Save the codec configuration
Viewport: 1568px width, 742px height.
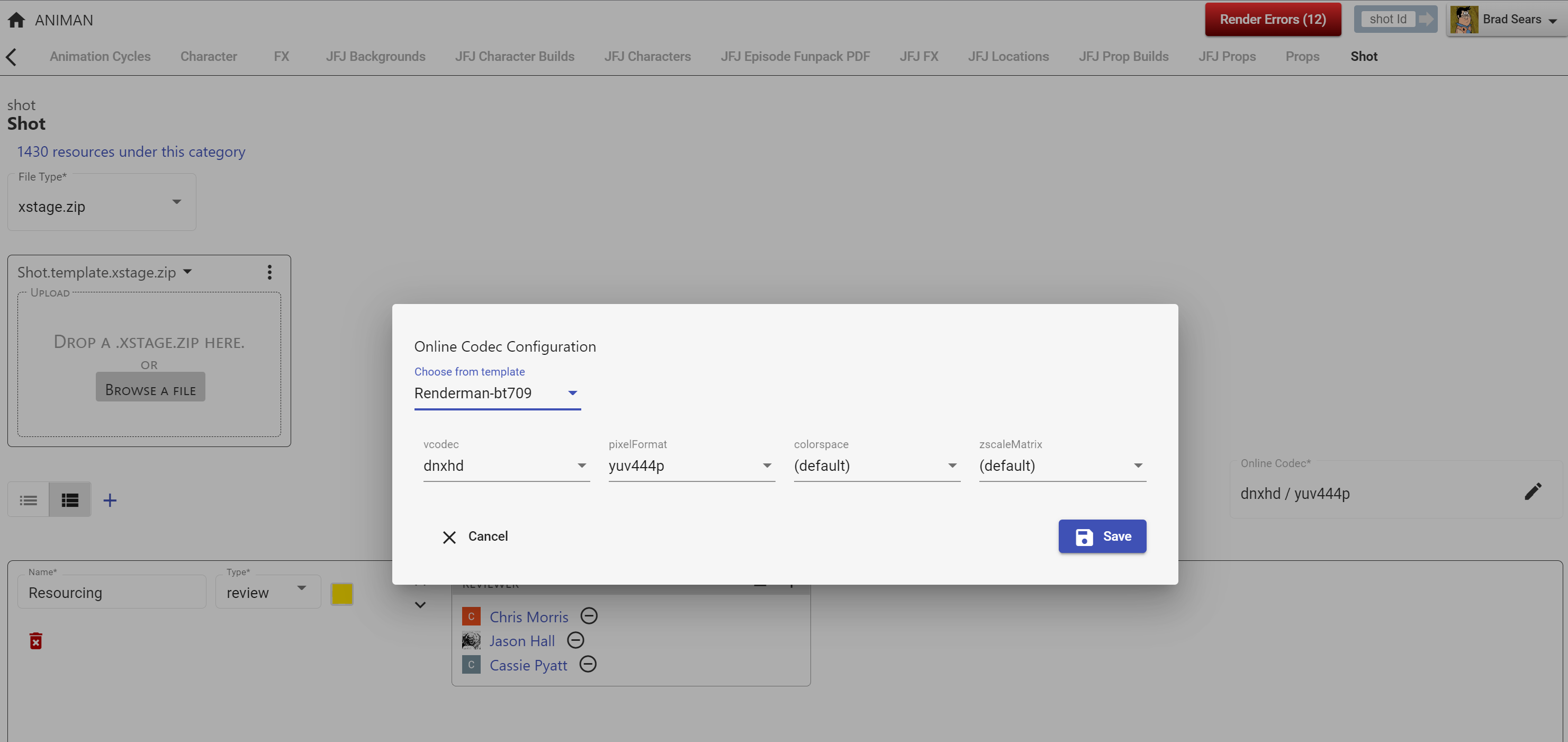(1102, 536)
